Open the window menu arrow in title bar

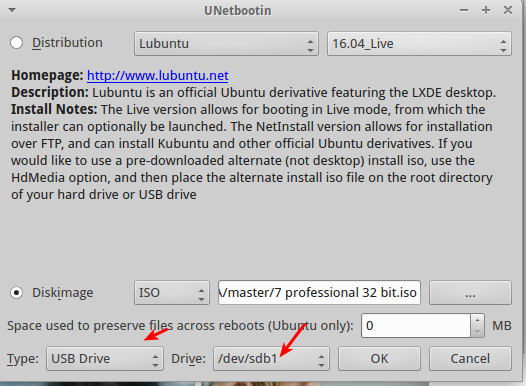12,10
